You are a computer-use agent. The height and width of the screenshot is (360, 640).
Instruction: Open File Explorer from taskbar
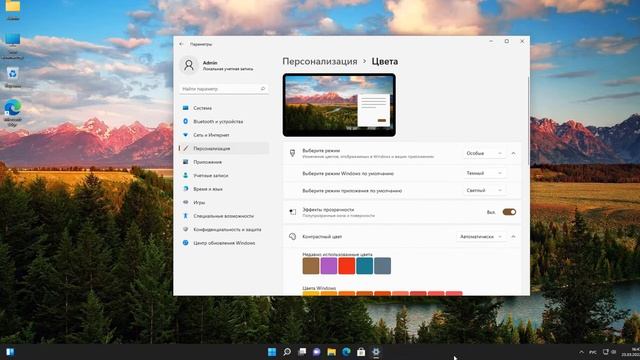[331, 352]
